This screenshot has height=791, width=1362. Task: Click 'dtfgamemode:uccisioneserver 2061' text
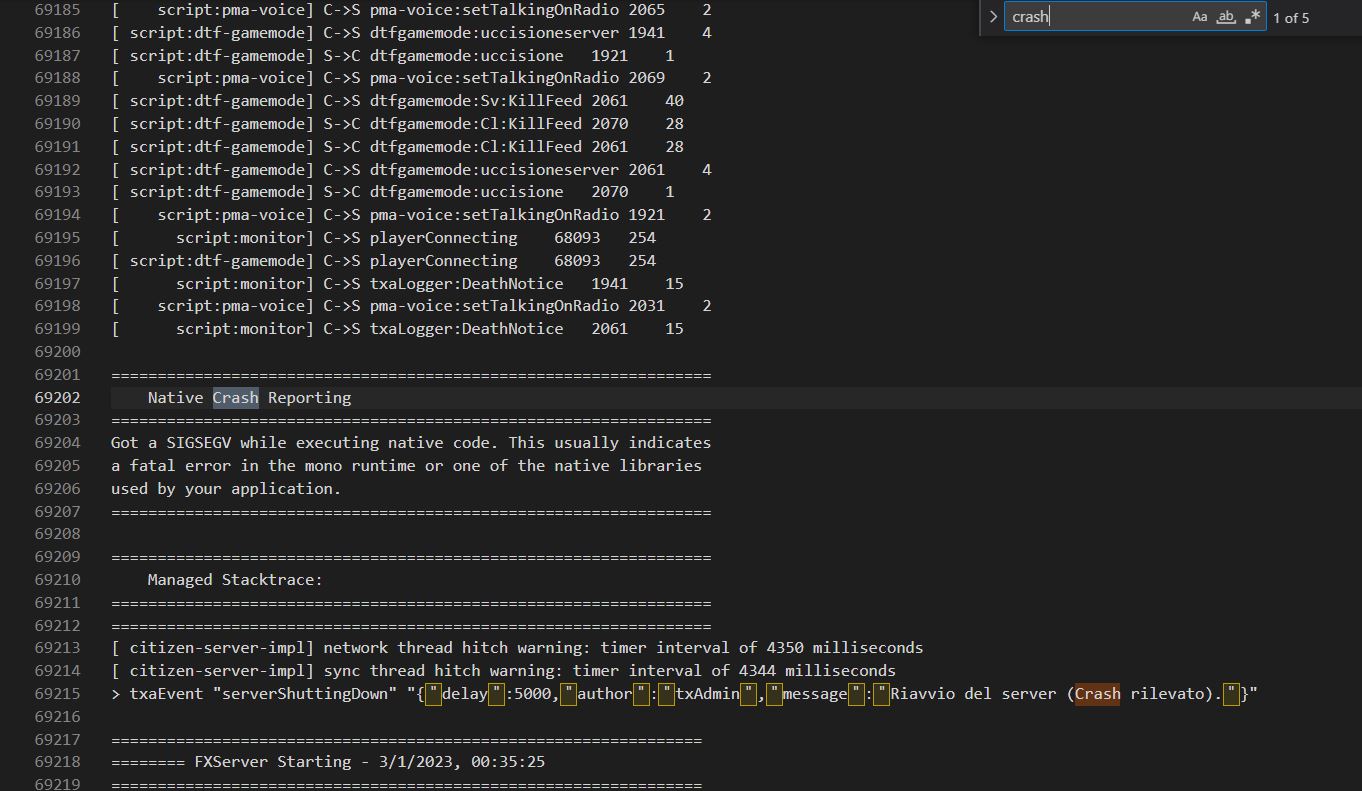pyautogui.click(x=517, y=169)
